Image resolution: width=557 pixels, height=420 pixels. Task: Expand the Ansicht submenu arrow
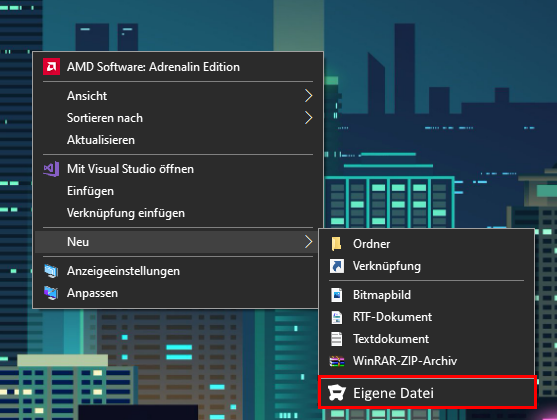coord(308,96)
